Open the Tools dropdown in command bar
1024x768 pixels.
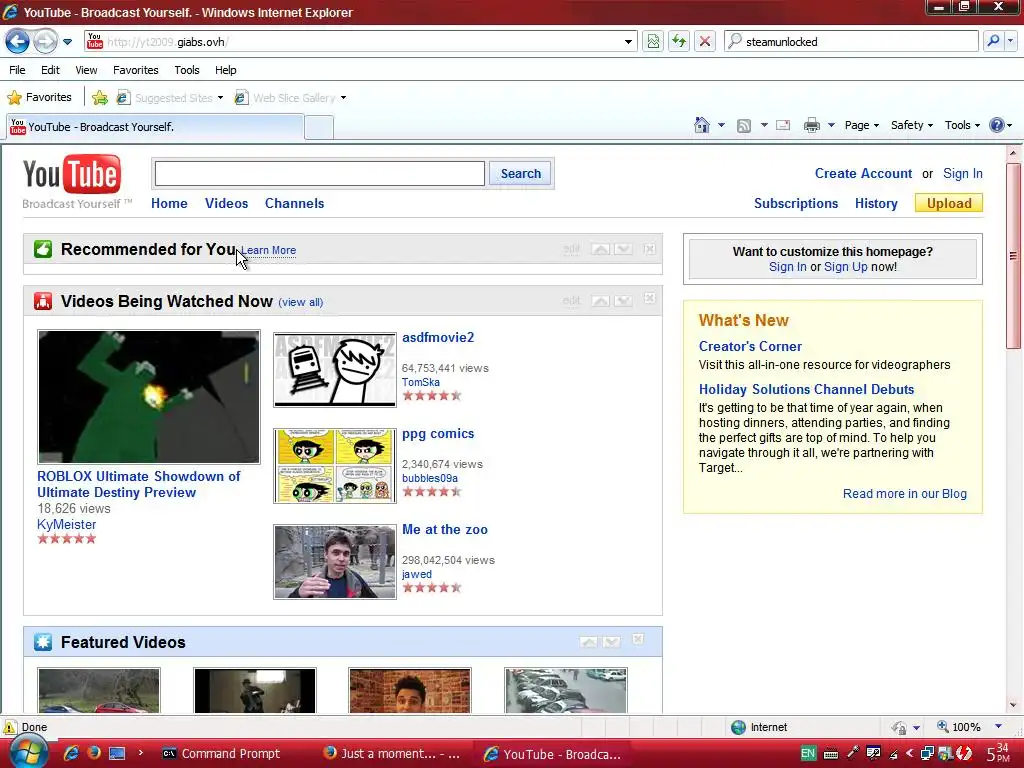pyautogui.click(x=962, y=125)
